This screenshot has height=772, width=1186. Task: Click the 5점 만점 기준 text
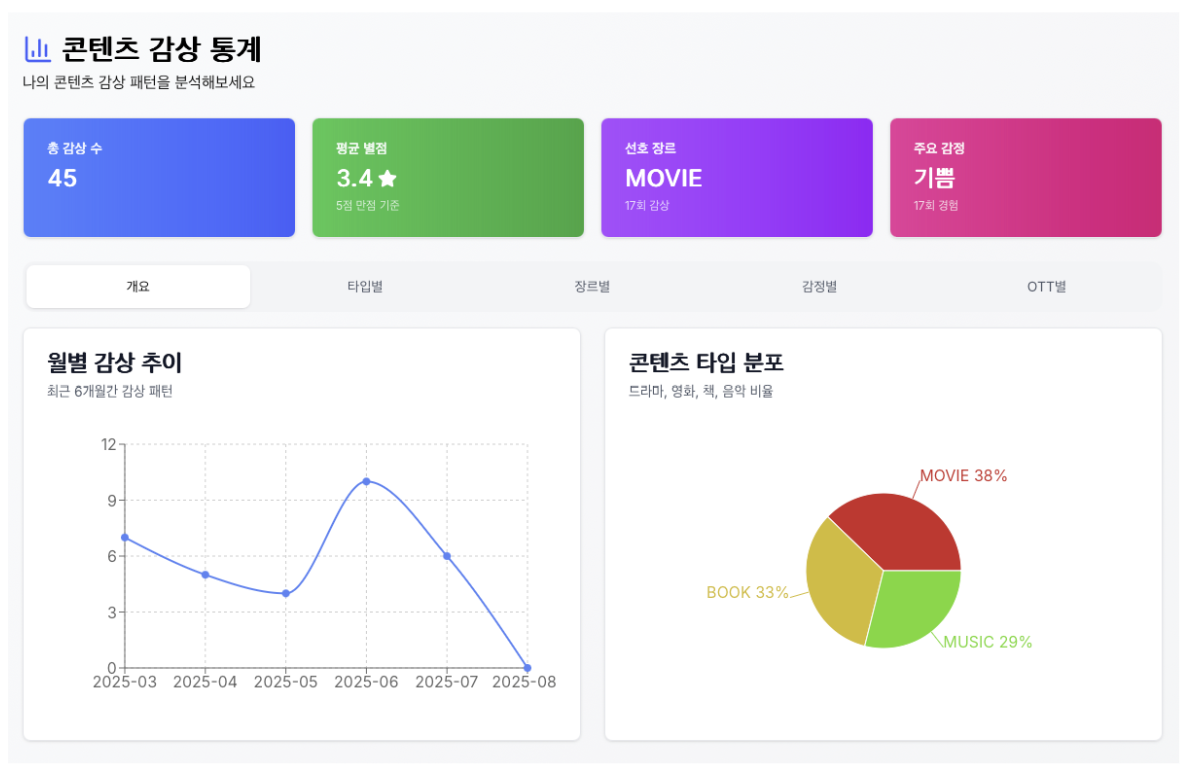pyautogui.click(x=368, y=206)
